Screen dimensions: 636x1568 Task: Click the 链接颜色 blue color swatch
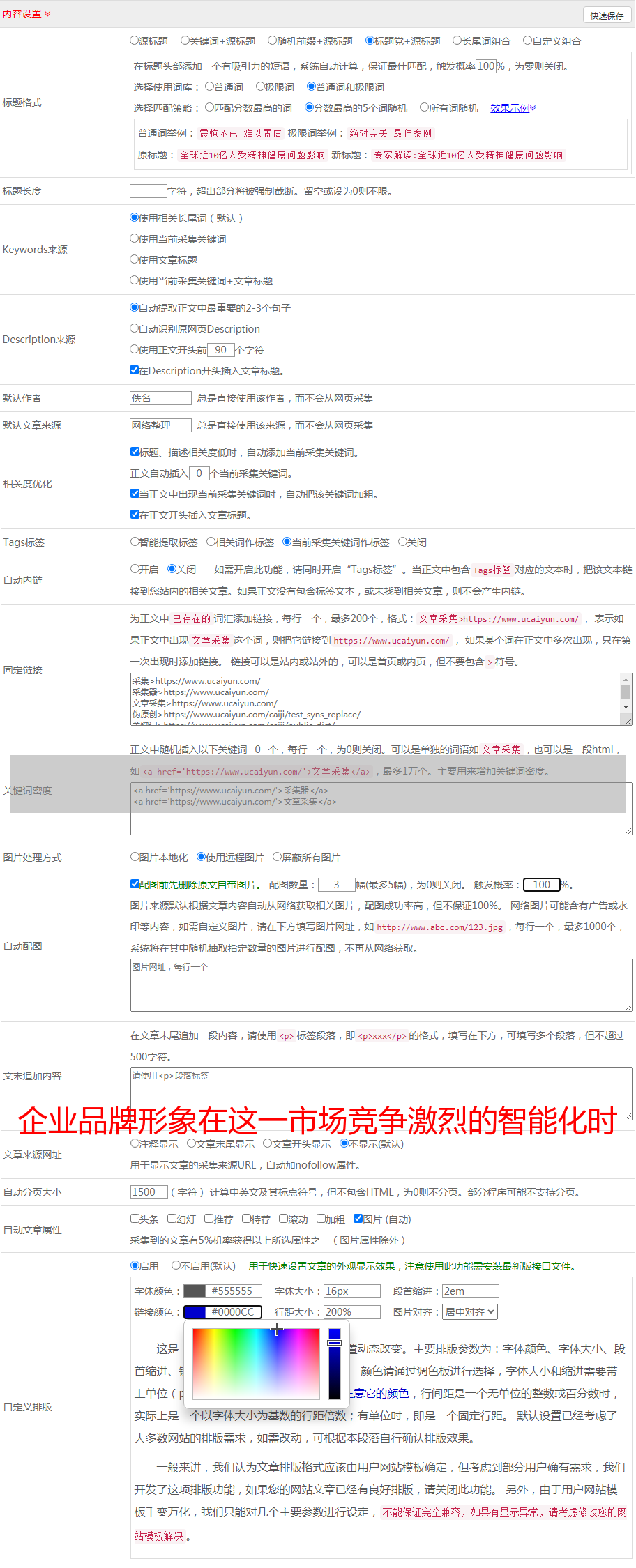pyautogui.click(x=195, y=1312)
